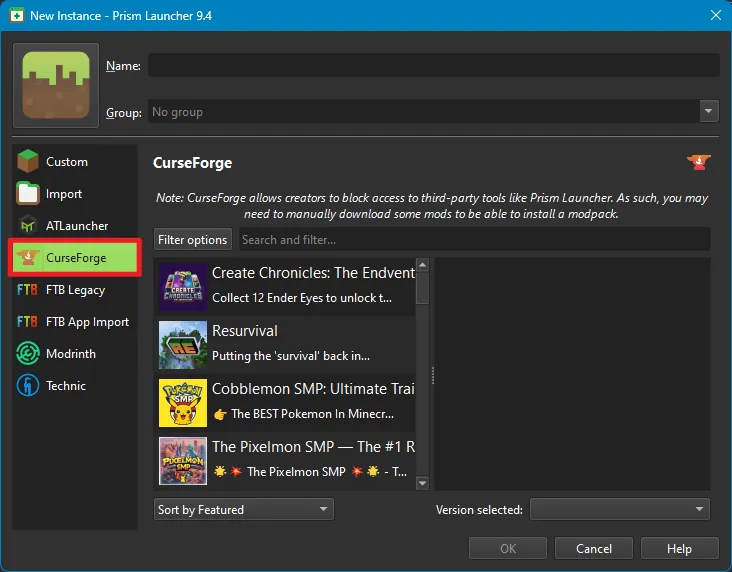Click the grass block instance icon
This screenshot has width=732, height=572.
[56, 85]
